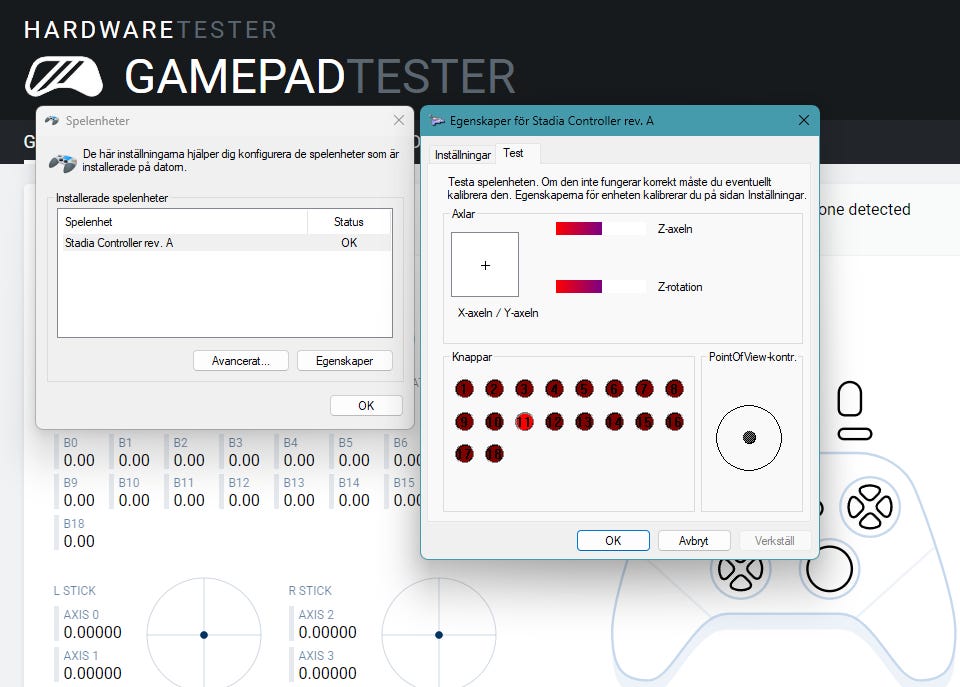Click the B18 value on Gamepad Tester page

(x=79, y=542)
